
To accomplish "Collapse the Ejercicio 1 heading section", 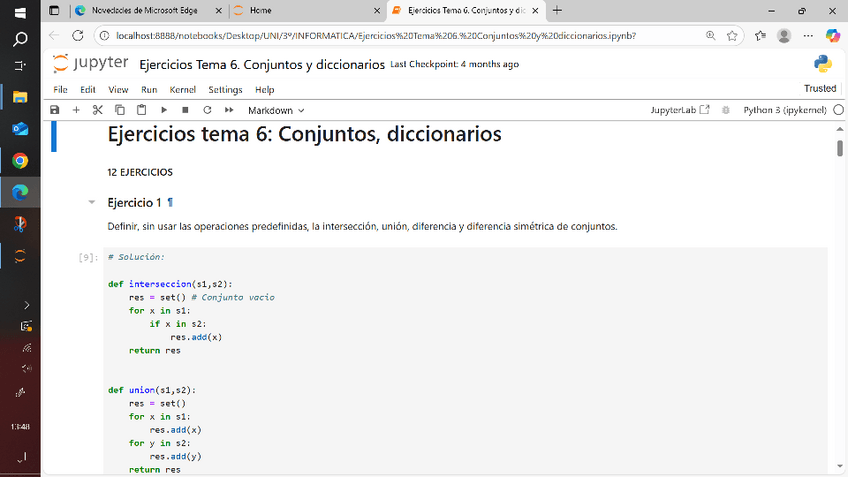I will (x=93, y=203).
